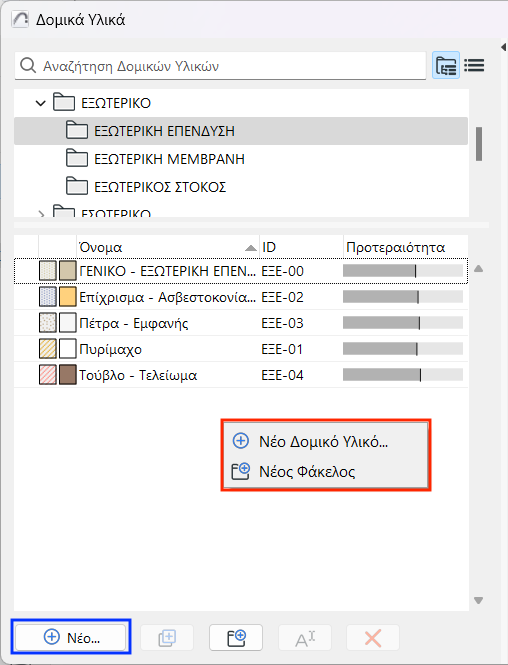The height and width of the screenshot is (665, 508).
Task: Select the Επίχρισμα - Ασβεστοκονία material row
Action: 241,297
